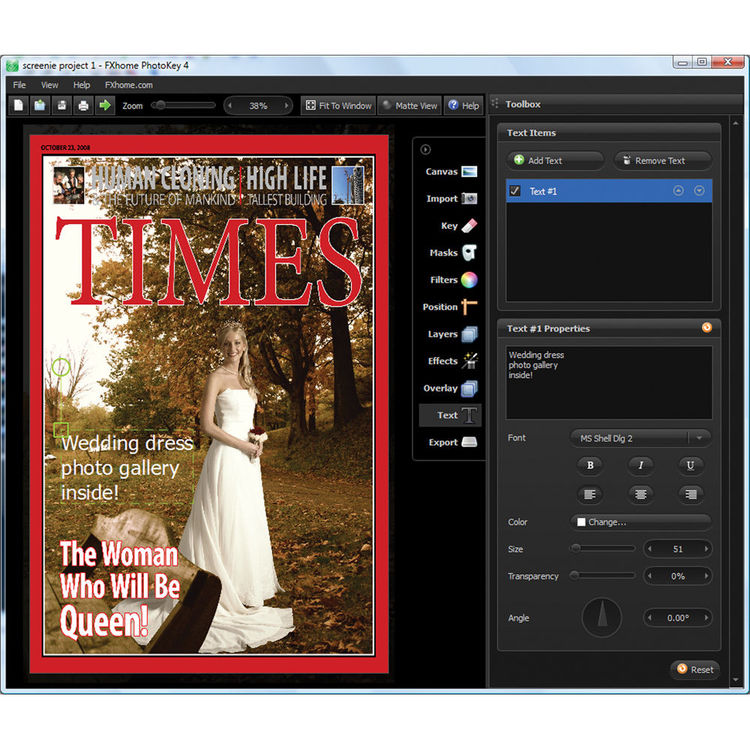The height and width of the screenshot is (750, 750).
Task: Open the Filters color wheel tool
Action: [x=453, y=280]
